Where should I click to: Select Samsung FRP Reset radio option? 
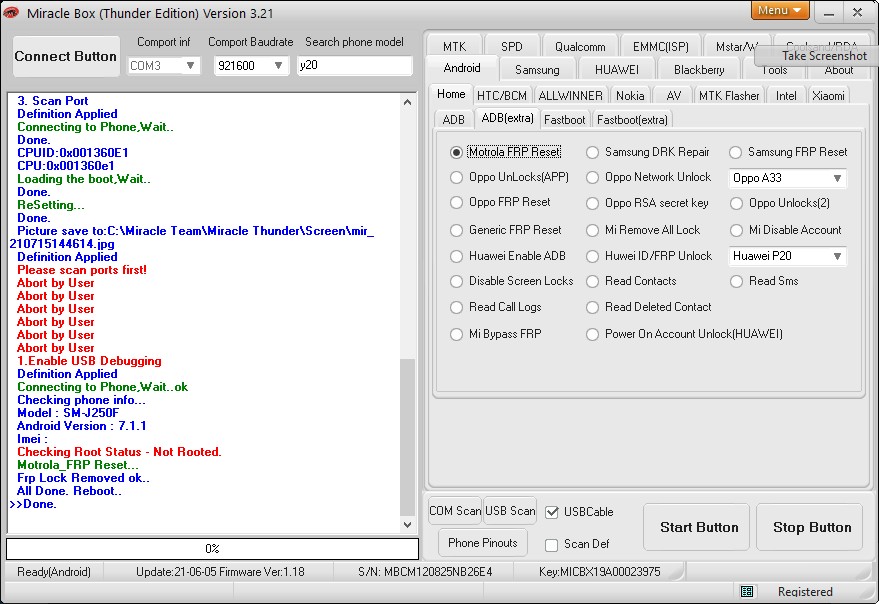click(x=736, y=153)
